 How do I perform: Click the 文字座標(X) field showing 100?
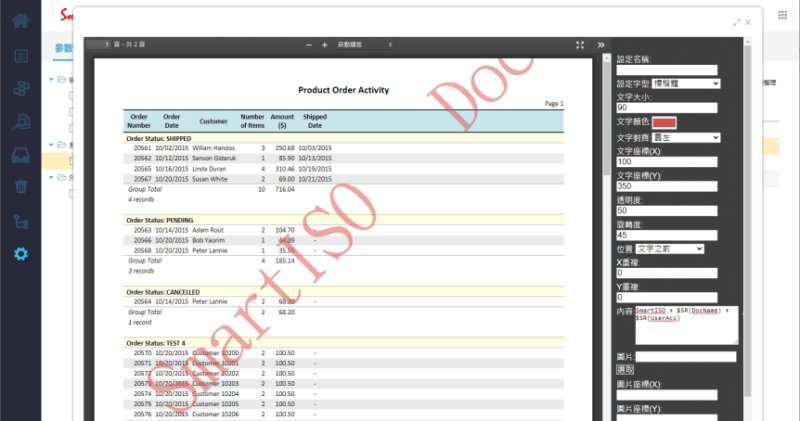(x=667, y=162)
